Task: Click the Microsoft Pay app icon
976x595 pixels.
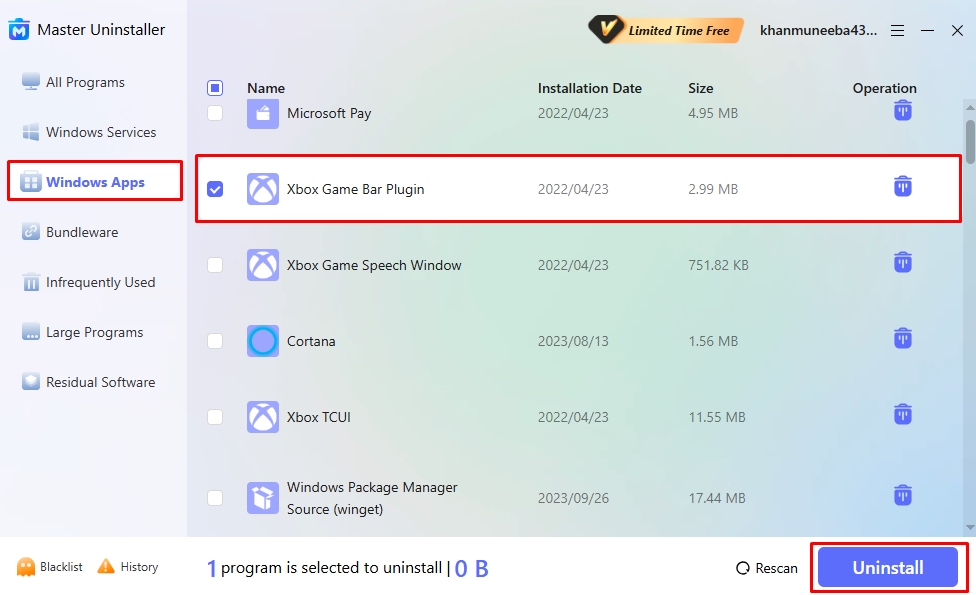Action: point(263,113)
